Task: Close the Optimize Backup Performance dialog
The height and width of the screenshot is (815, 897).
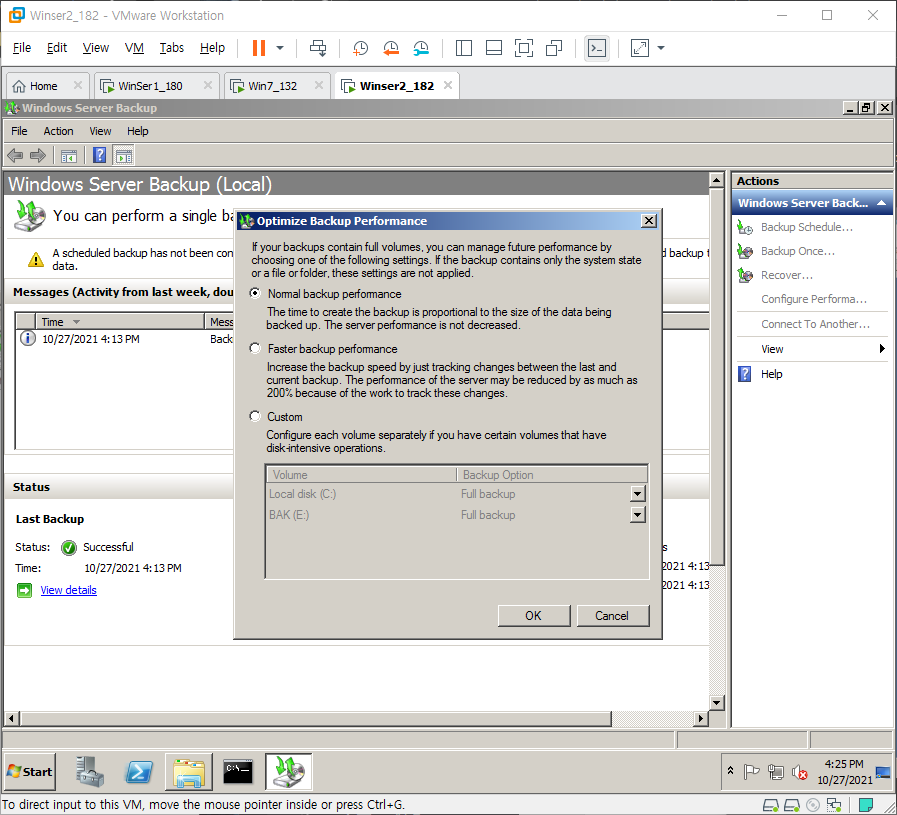Action: coord(648,221)
